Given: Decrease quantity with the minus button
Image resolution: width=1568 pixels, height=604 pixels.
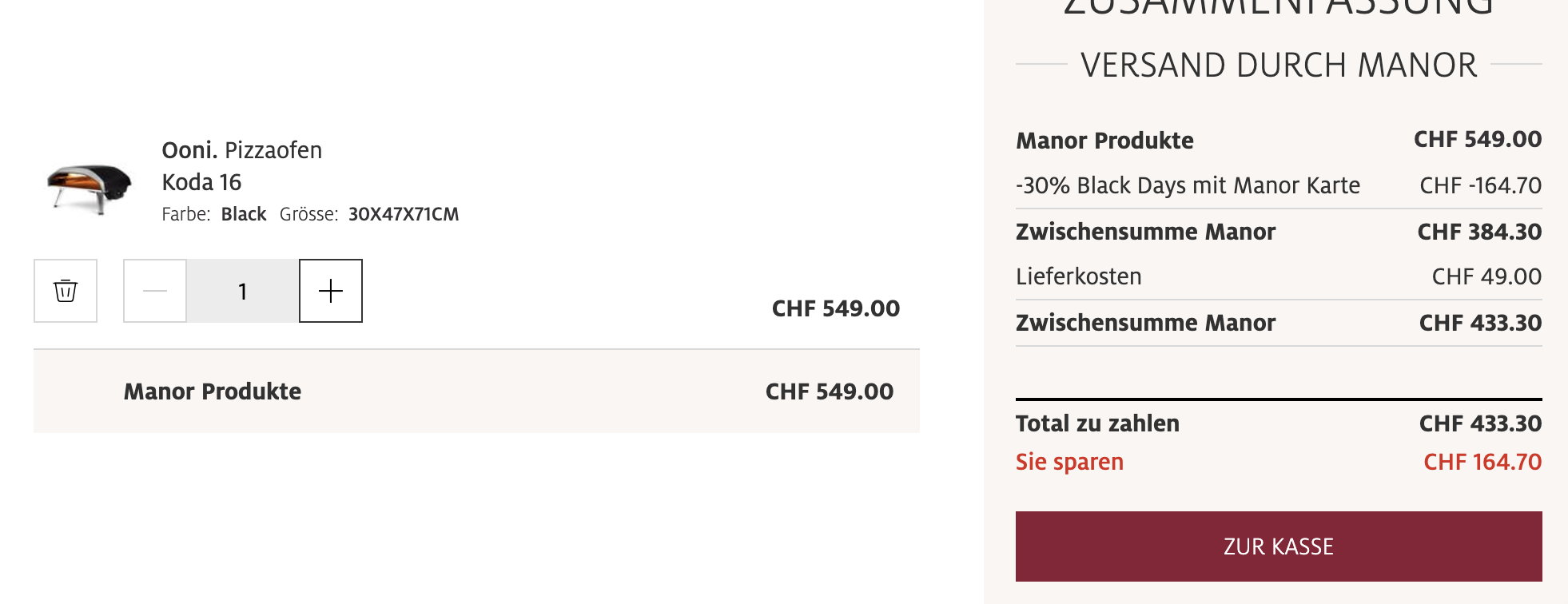Looking at the screenshot, I should pyautogui.click(x=155, y=291).
